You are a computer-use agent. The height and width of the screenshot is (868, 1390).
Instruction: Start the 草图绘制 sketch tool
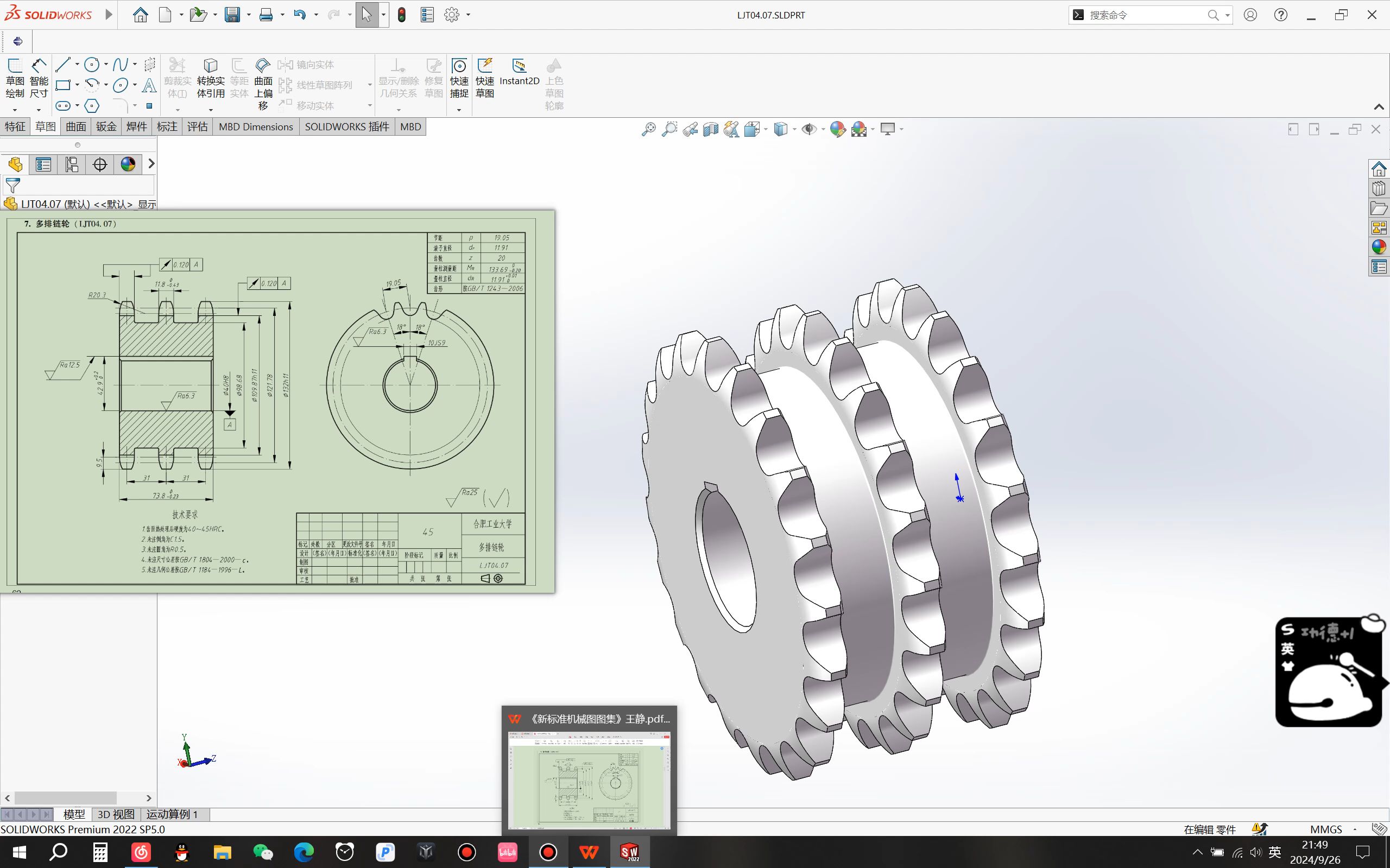(15, 79)
